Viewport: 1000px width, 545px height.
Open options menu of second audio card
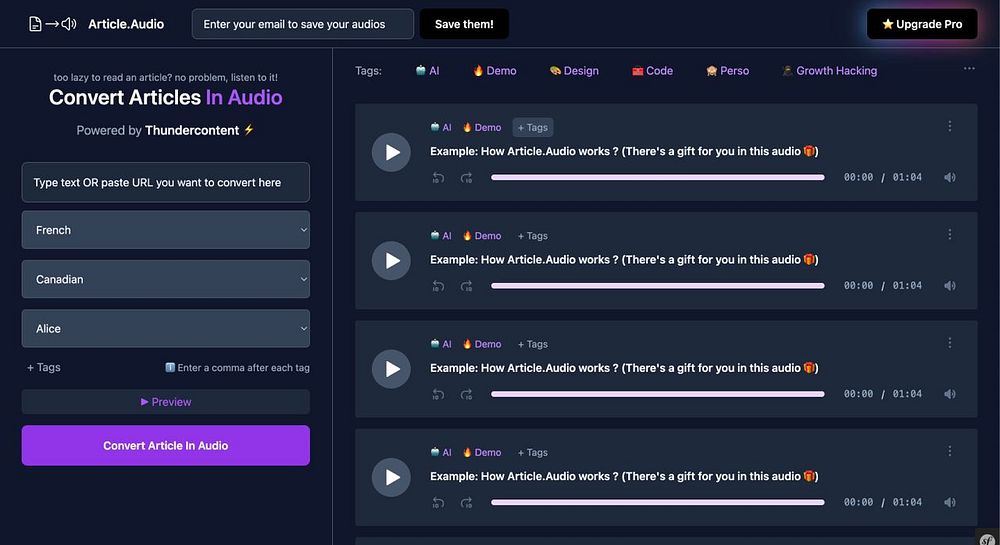(x=950, y=235)
